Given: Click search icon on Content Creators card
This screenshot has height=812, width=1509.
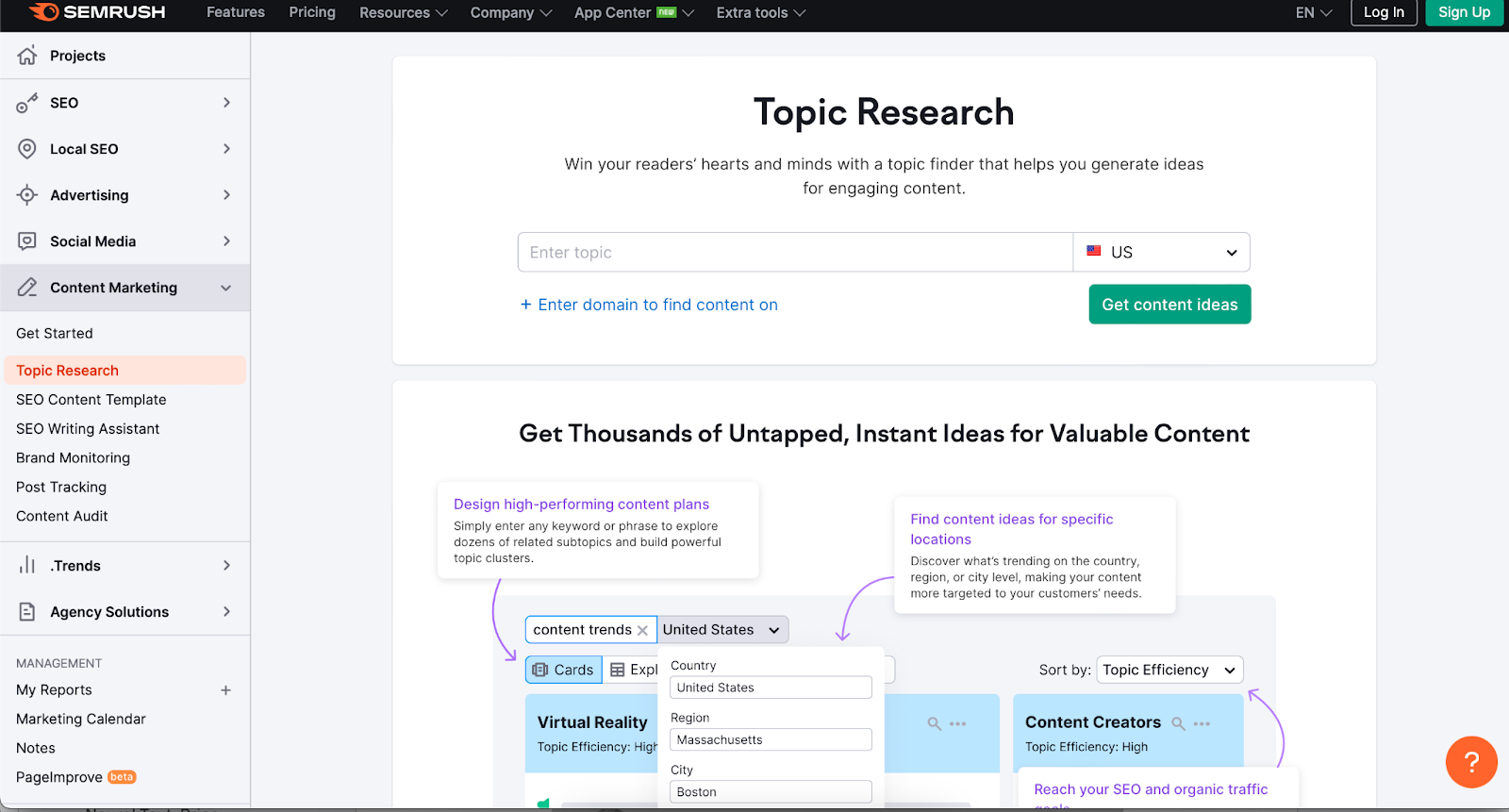Looking at the screenshot, I should click(1178, 723).
